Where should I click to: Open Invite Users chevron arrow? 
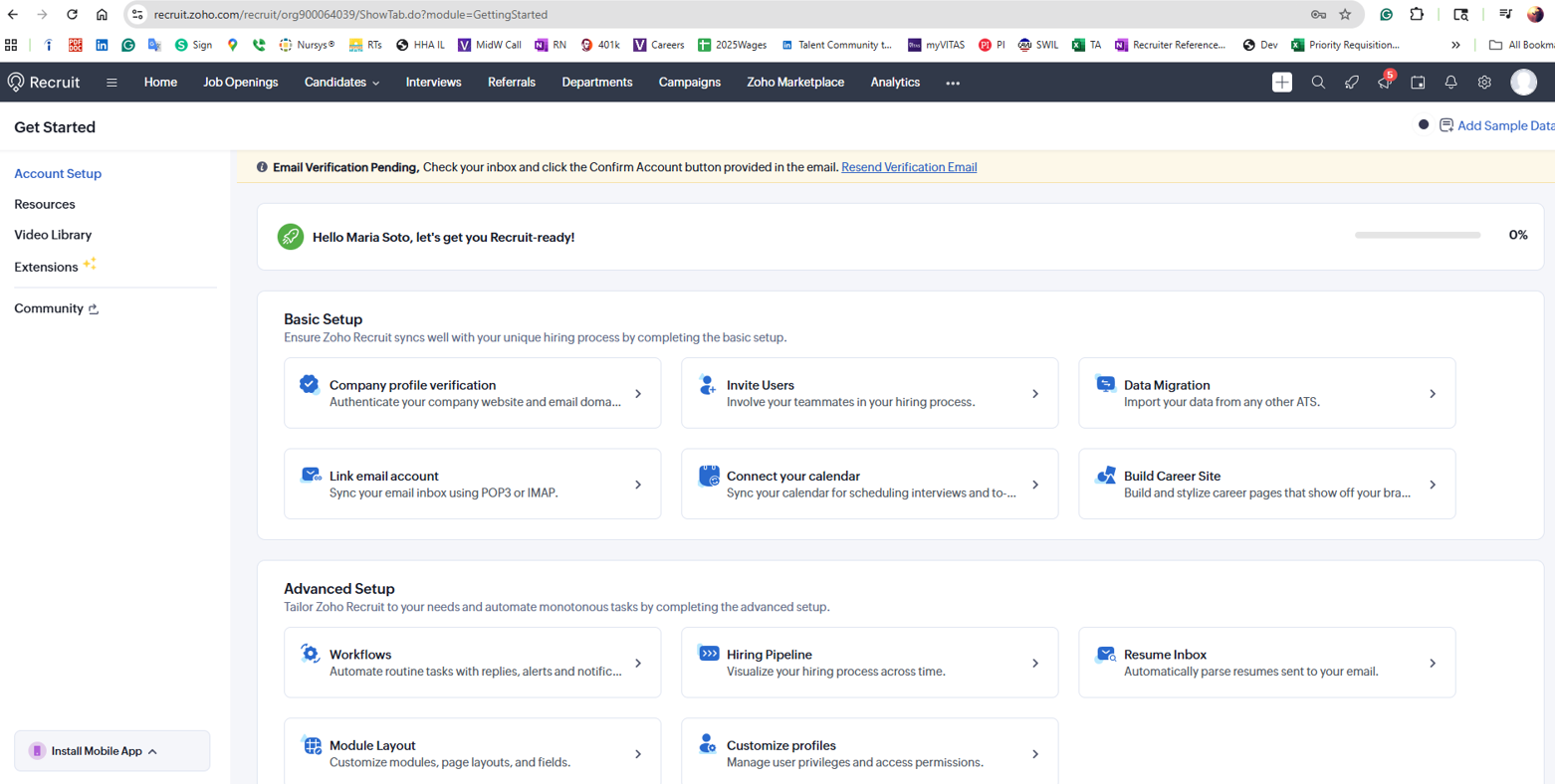(1035, 394)
